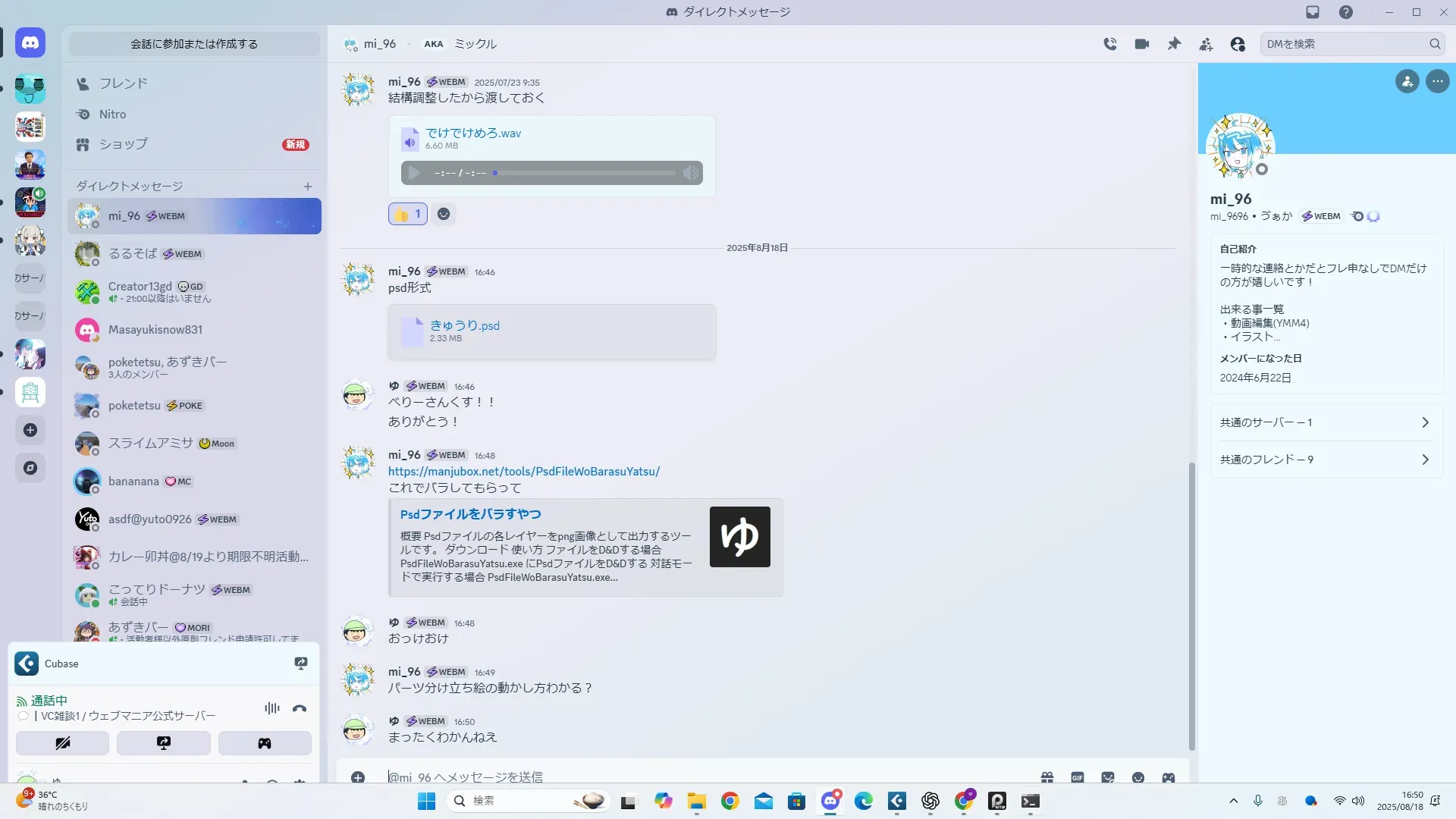
Task: Toggle the user profile panel button
Action: tap(1238, 44)
